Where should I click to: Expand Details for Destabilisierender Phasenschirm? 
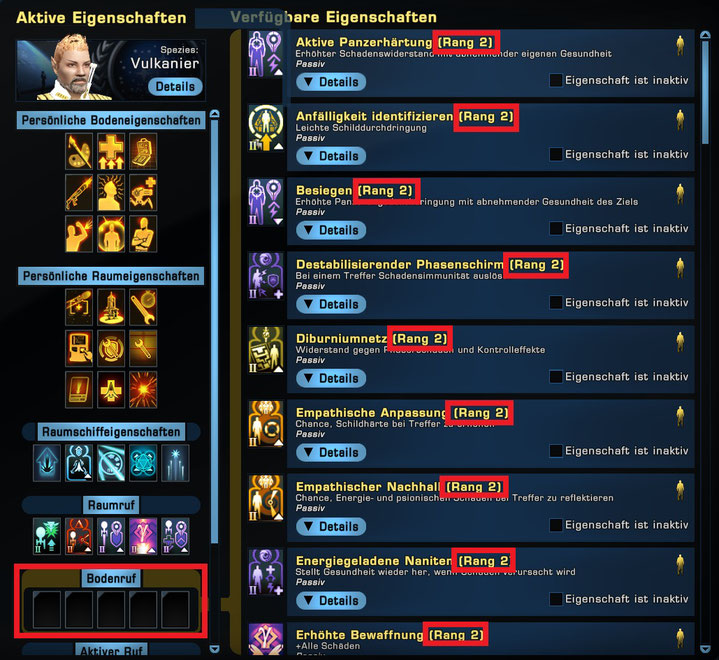(331, 304)
